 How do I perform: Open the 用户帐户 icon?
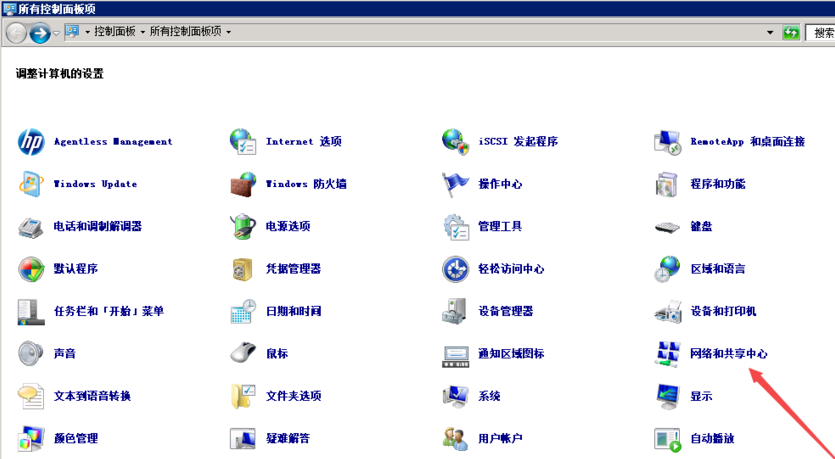456,438
